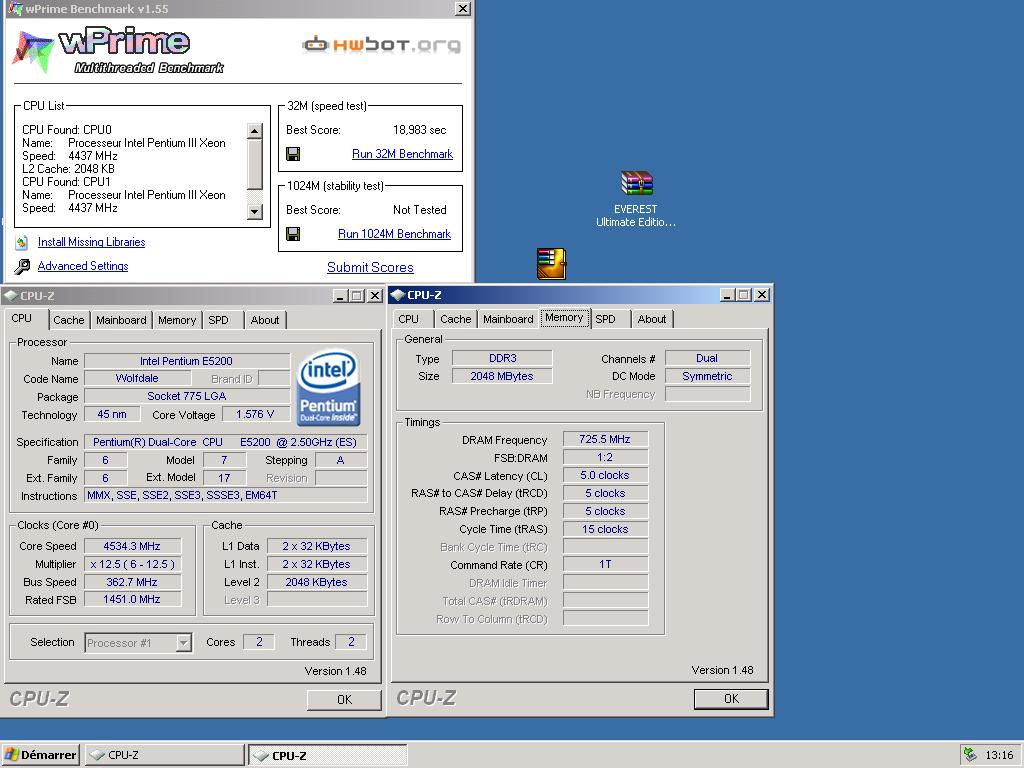Click the Cycle Time value 15 clocks
This screenshot has width=1024, height=768.
tap(605, 529)
